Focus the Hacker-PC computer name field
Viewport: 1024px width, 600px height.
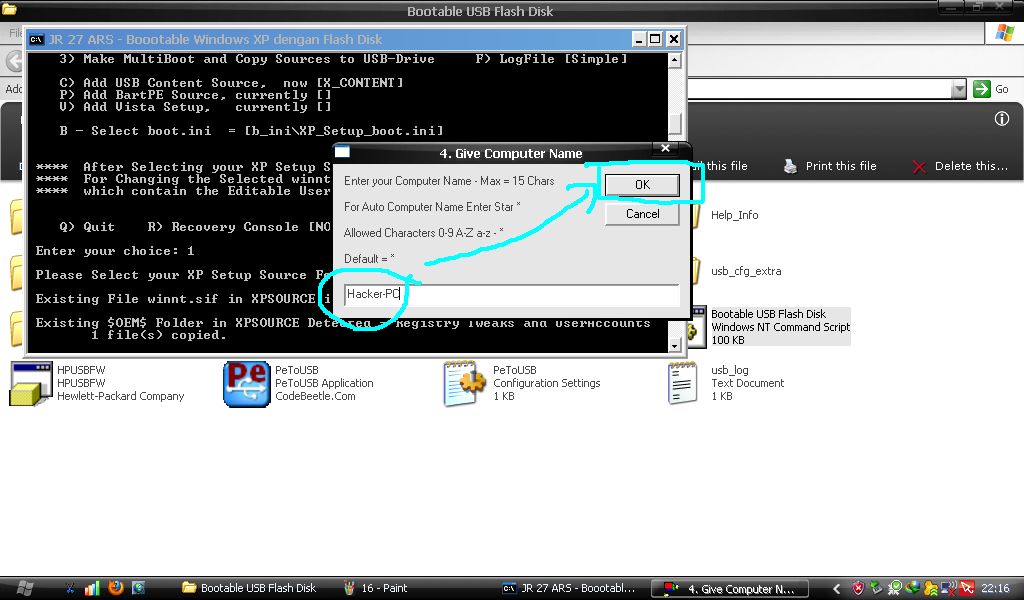pyautogui.click(x=511, y=294)
